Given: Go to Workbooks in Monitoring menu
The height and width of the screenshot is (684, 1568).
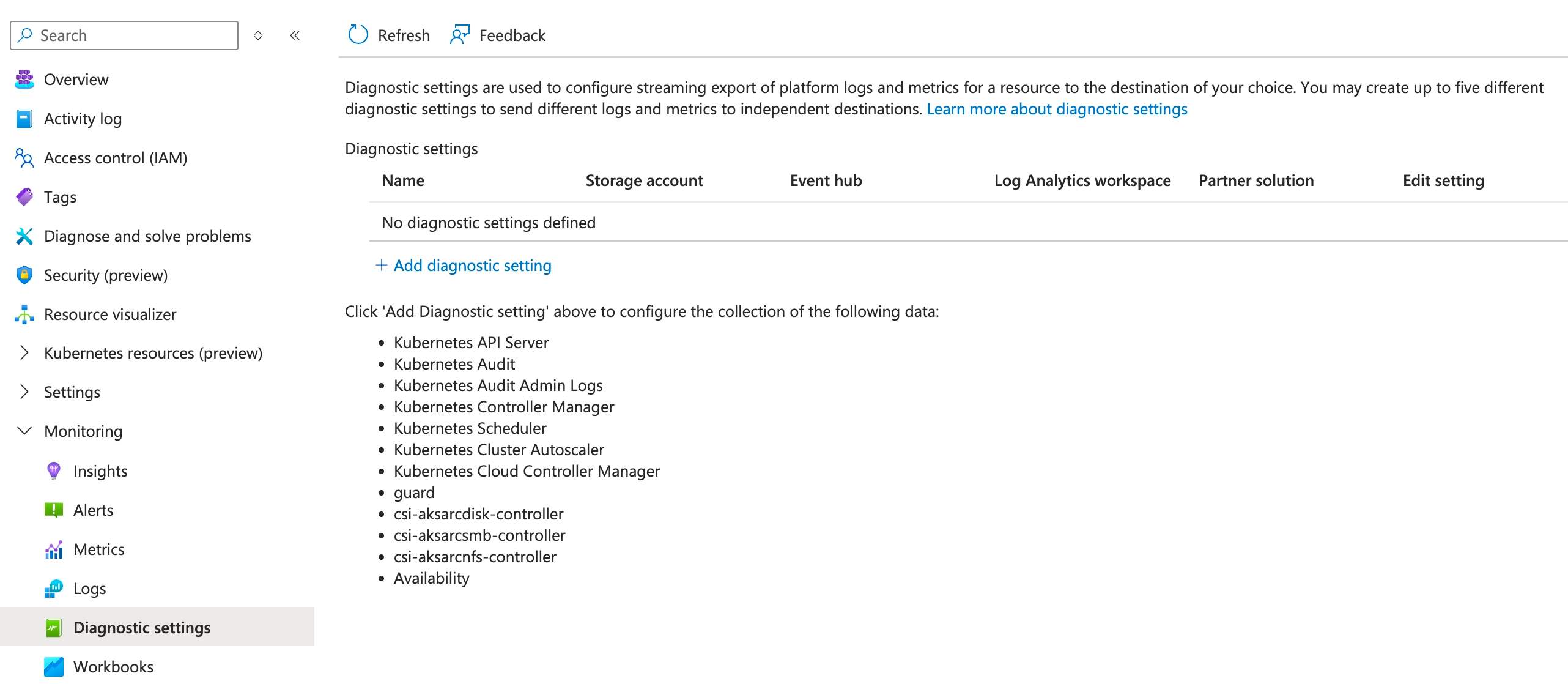Looking at the screenshot, I should tap(113, 667).
